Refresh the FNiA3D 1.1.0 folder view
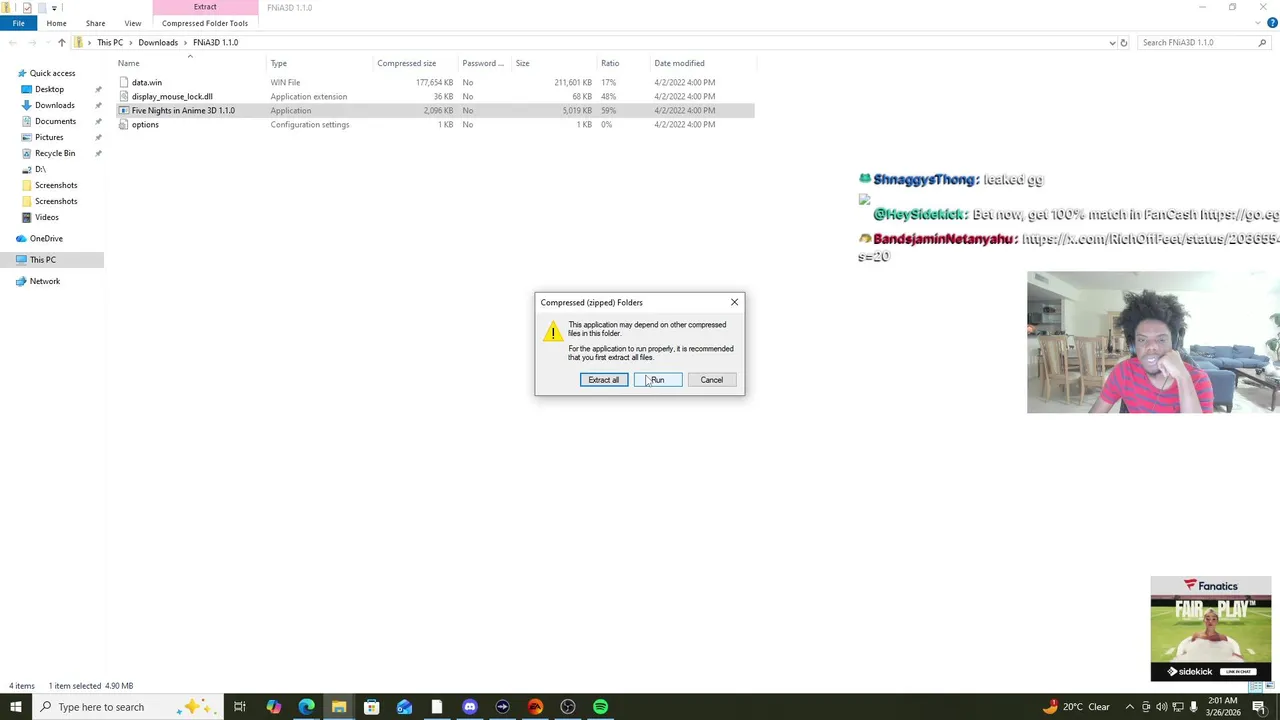The image size is (1280, 720). coord(1124,42)
